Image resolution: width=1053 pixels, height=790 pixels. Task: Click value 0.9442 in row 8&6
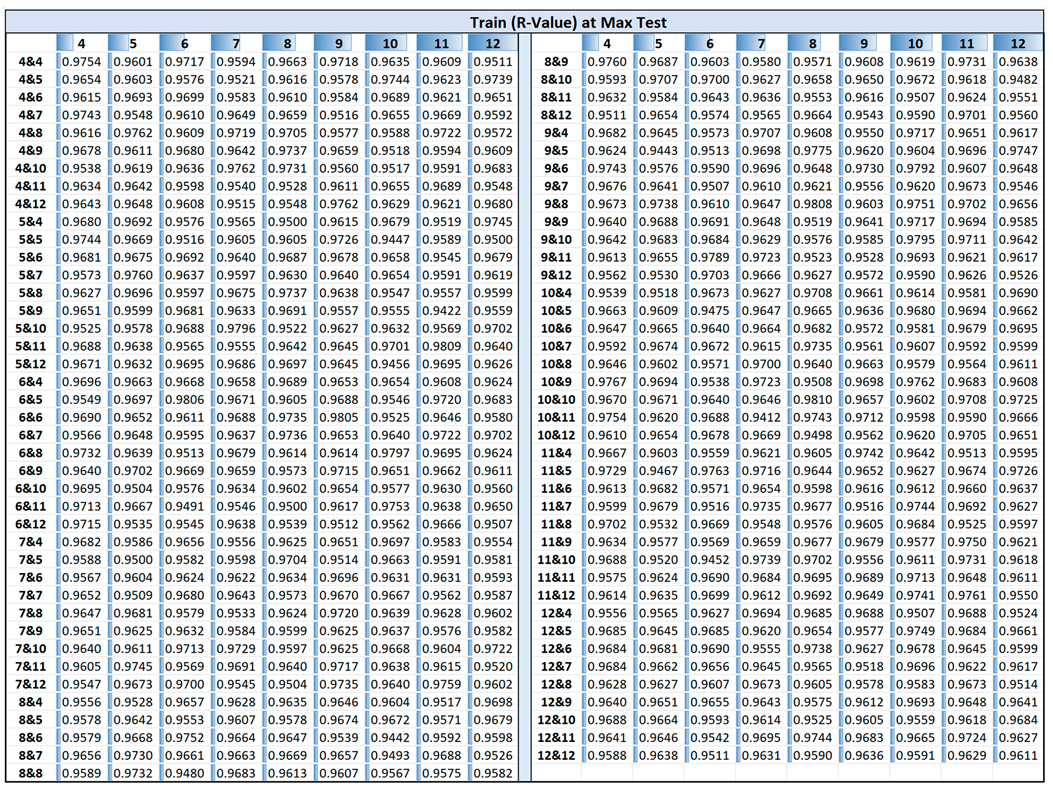(390, 738)
